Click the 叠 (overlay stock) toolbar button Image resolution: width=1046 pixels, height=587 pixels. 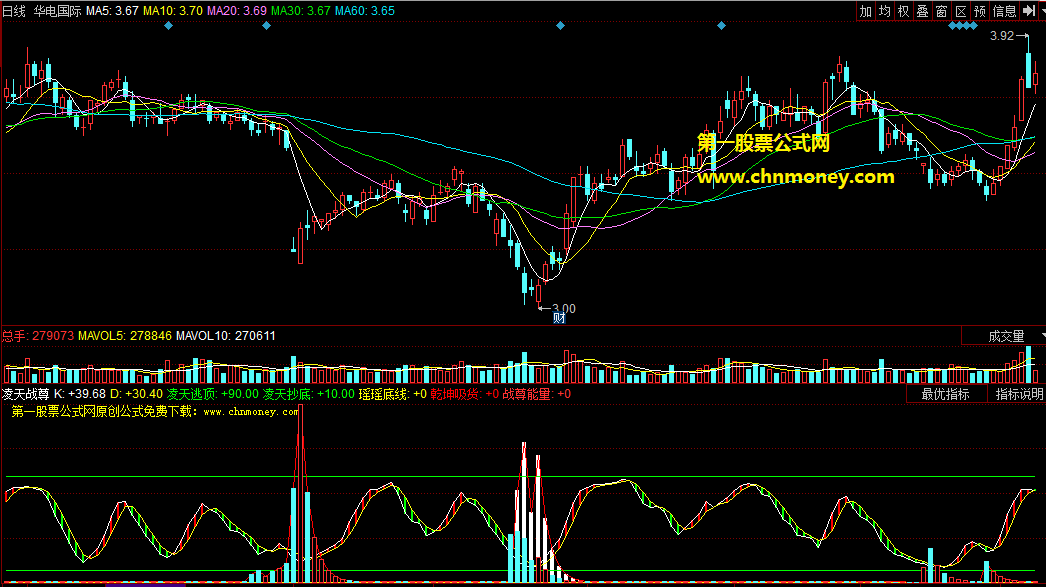pyautogui.click(x=923, y=11)
